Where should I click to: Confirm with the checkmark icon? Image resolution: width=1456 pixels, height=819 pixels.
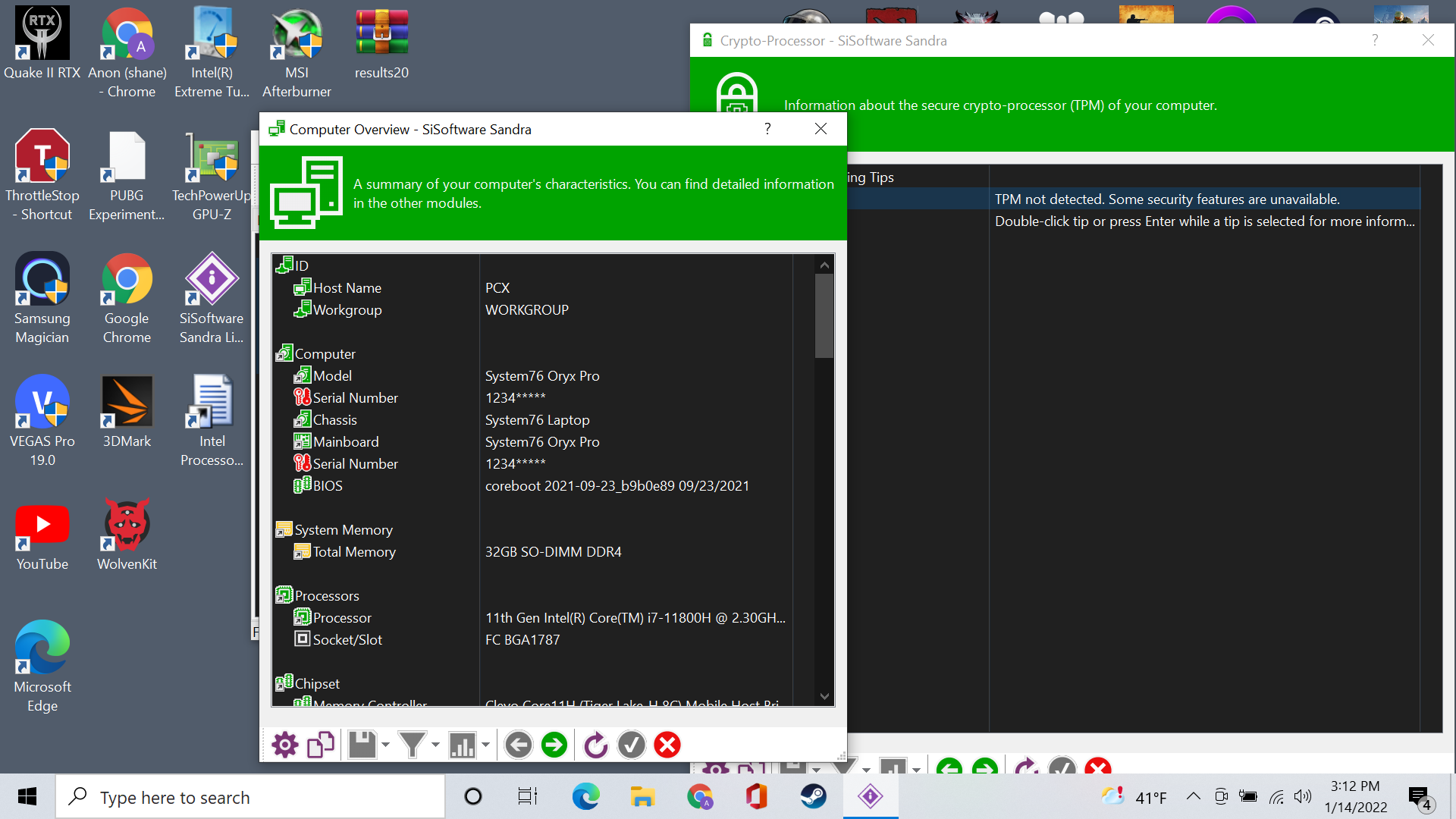pyautogui.click(x=631, y=745)
